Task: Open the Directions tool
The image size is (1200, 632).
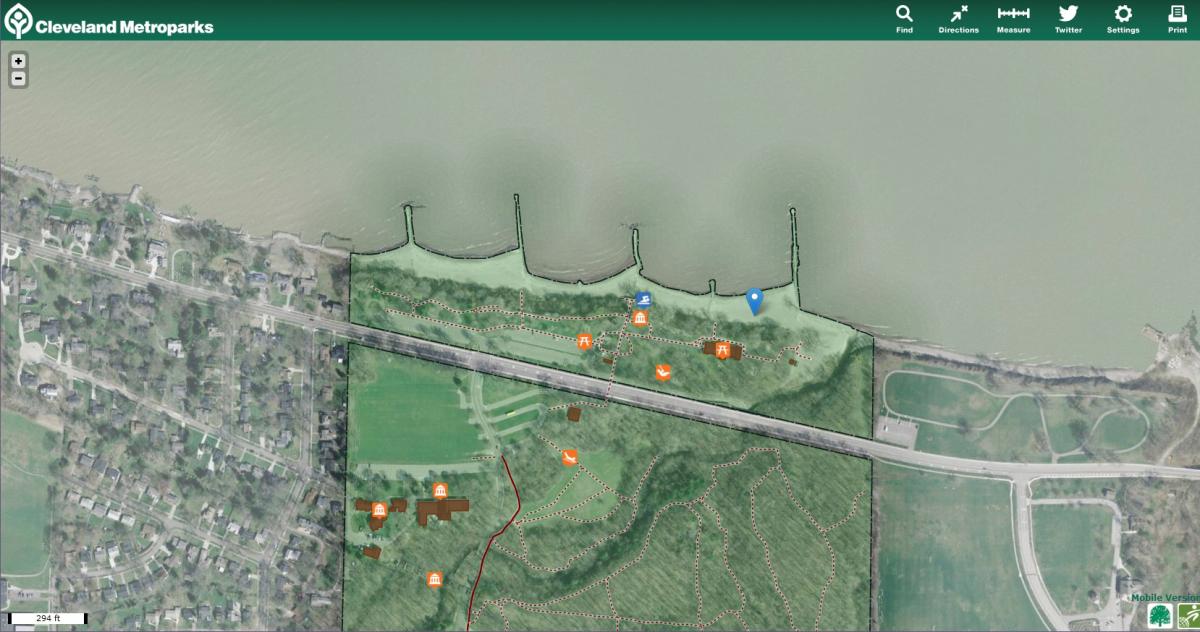Action: coord(958,19)
